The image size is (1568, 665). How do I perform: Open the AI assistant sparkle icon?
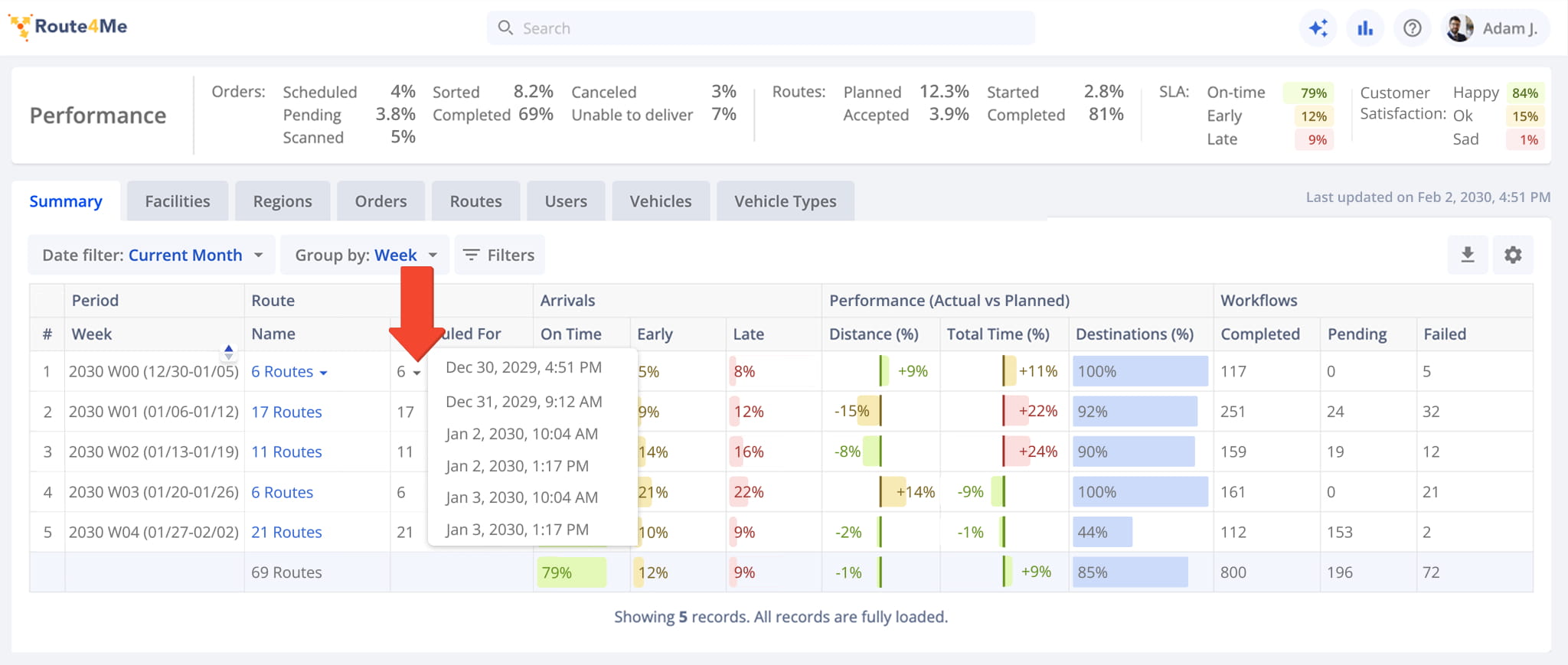(1318, 28)
